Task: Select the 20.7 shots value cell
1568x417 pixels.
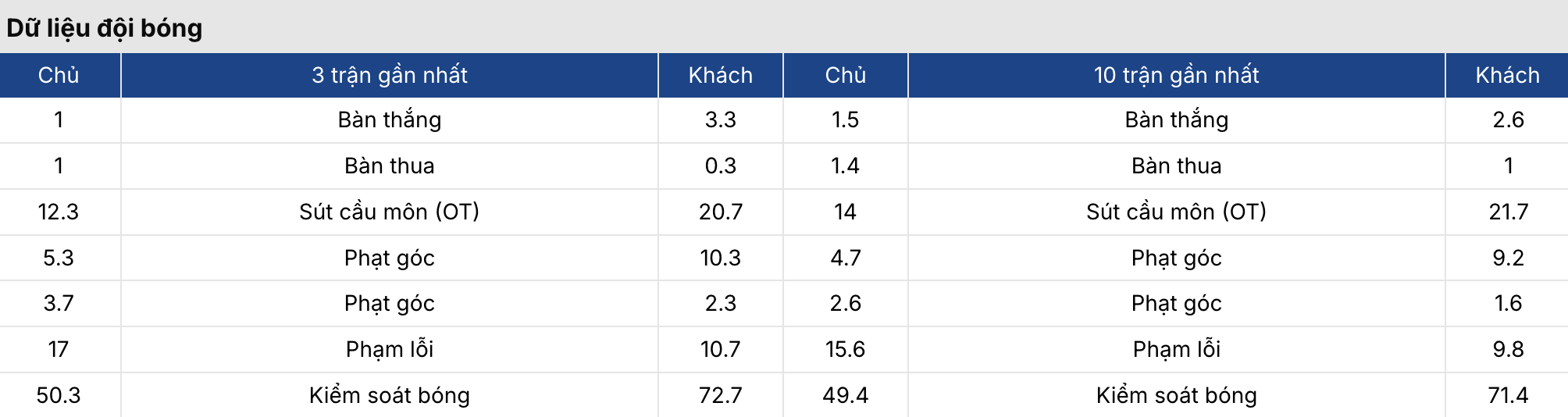Action: [720, 212]
